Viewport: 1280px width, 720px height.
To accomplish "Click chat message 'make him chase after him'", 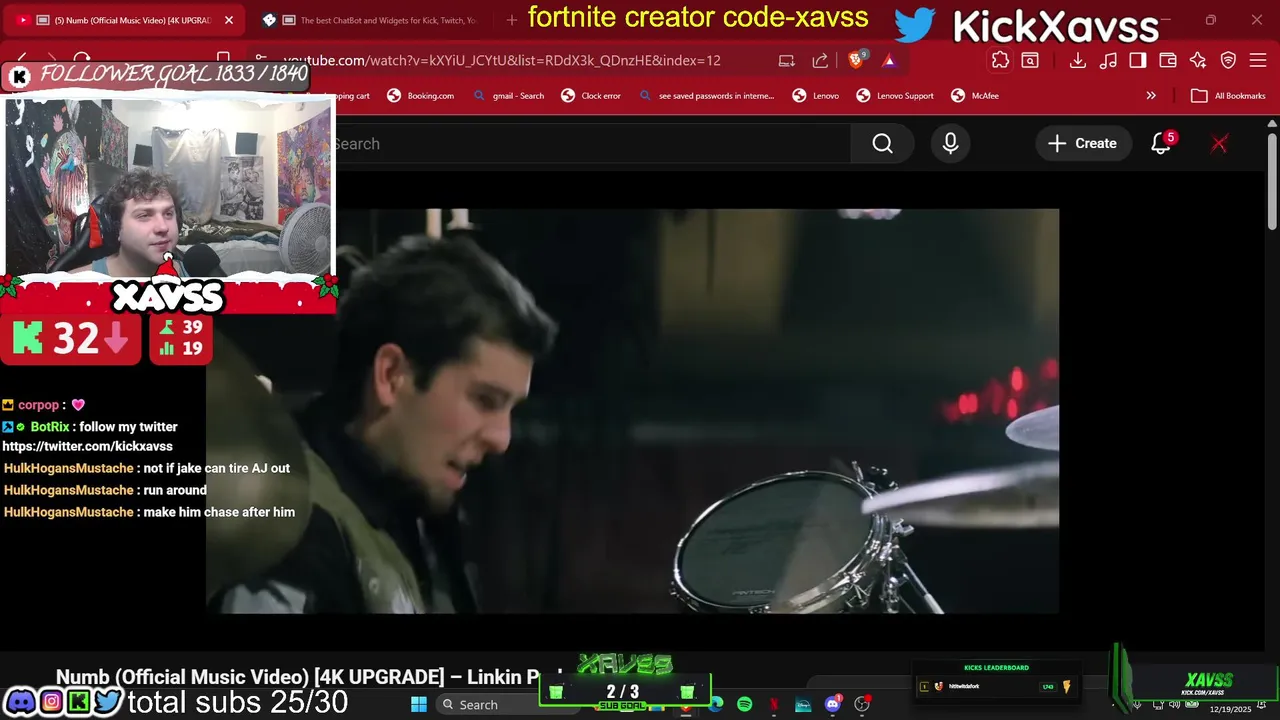I will (x=219, y=512).
